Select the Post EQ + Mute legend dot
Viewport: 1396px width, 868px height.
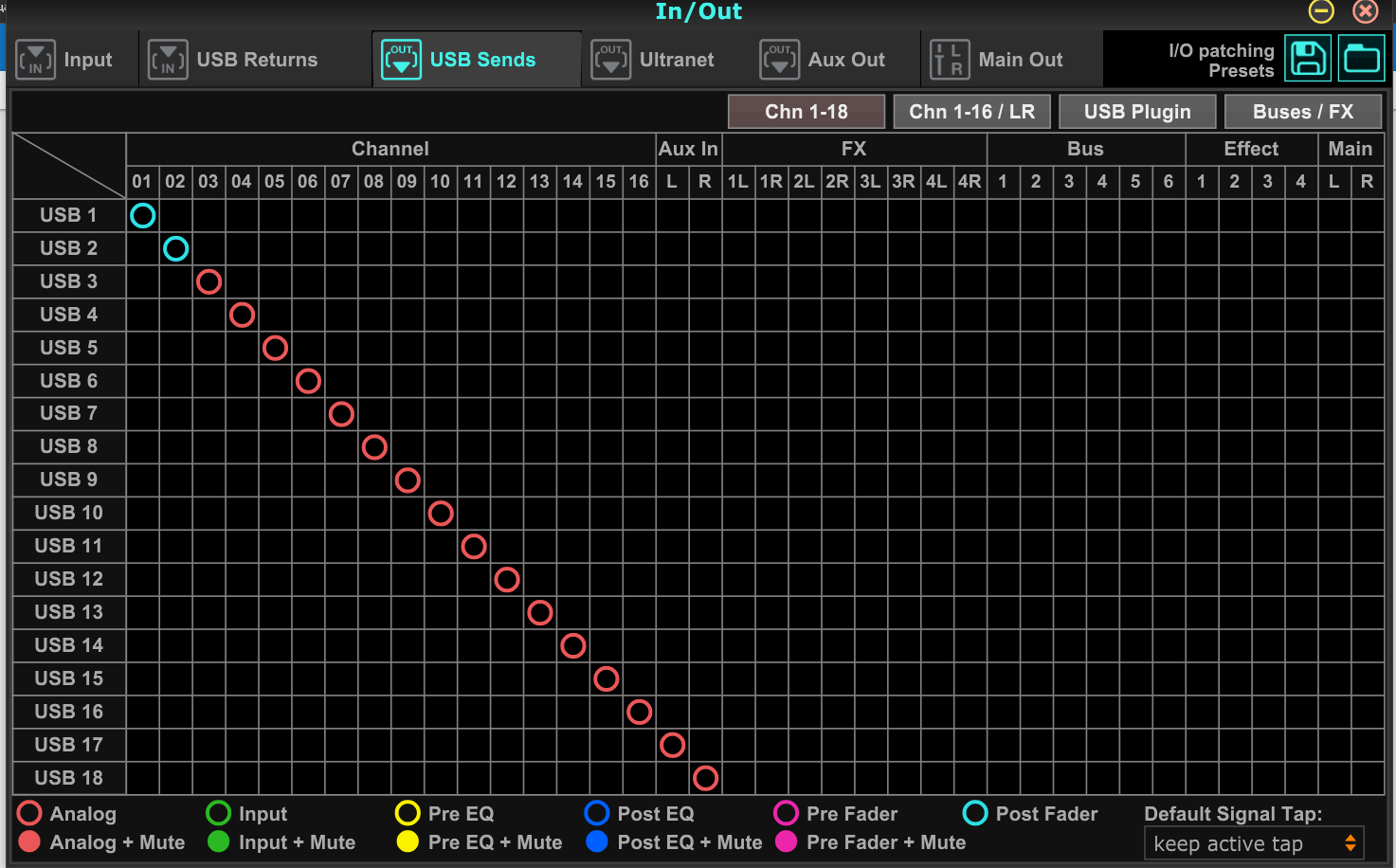pyautogui.click(x=597, y=841)
